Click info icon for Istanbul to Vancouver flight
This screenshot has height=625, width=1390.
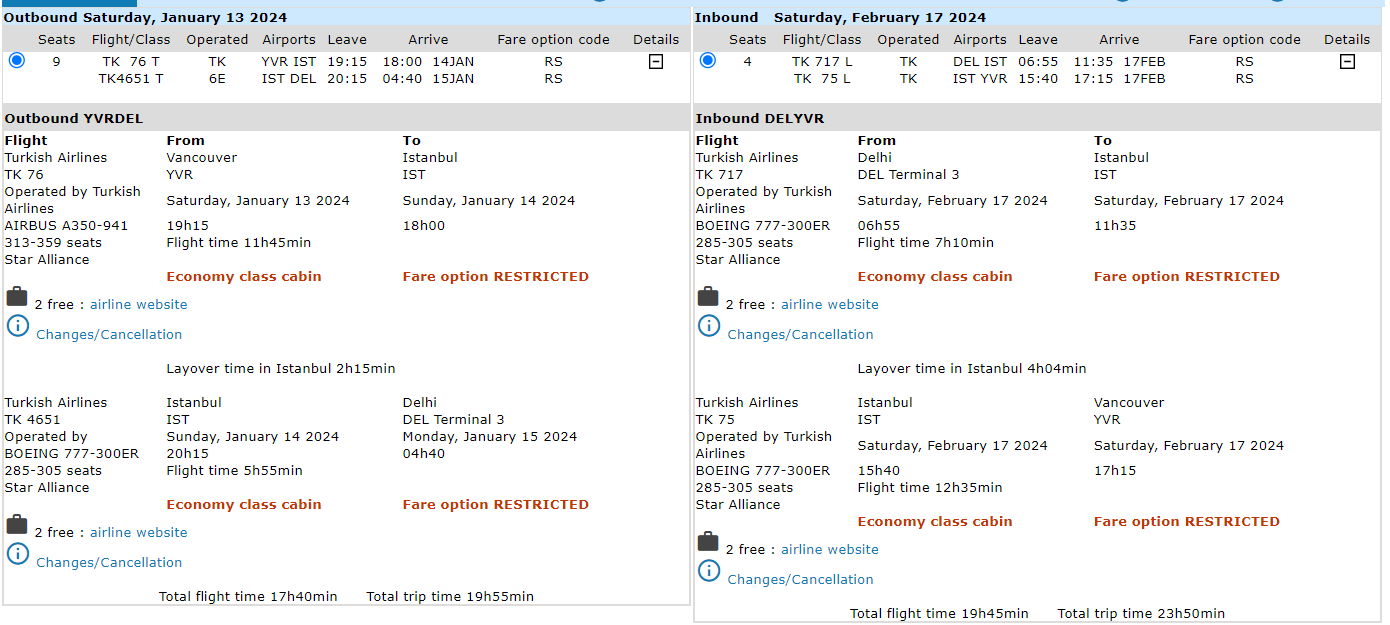pyautogui.click(x=708, y=570)
